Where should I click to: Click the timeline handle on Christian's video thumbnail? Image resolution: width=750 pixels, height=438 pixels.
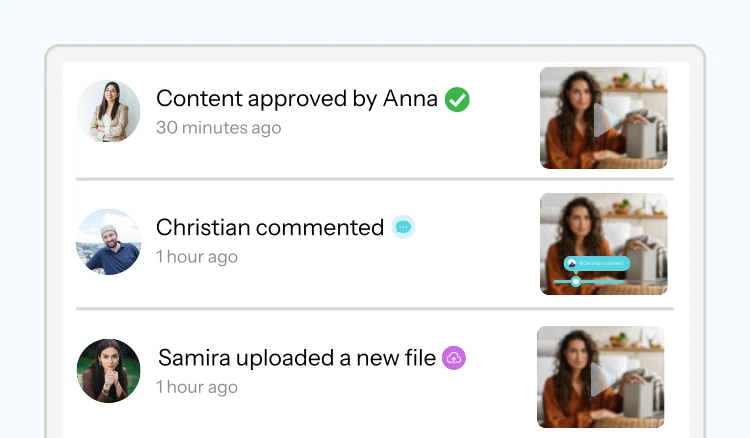point(576,281)
